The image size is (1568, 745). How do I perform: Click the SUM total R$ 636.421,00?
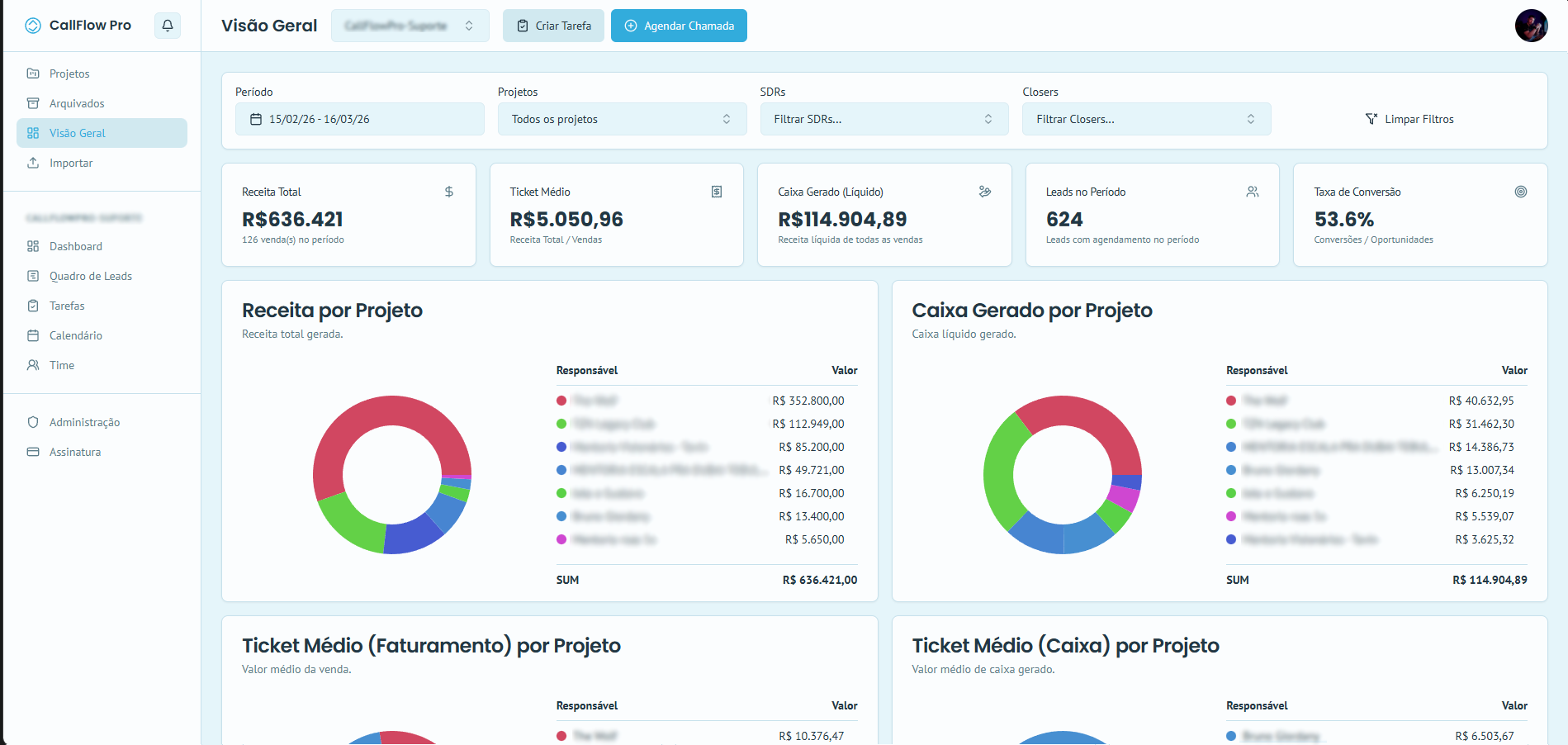click(x=820, y=580)
